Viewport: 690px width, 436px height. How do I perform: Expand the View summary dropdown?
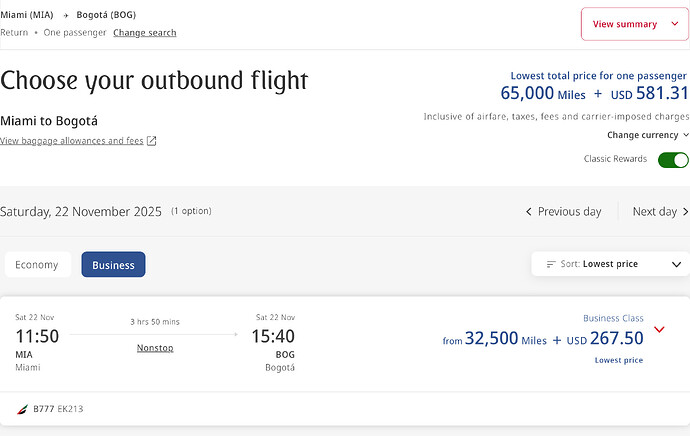click(x=635, y=24)
